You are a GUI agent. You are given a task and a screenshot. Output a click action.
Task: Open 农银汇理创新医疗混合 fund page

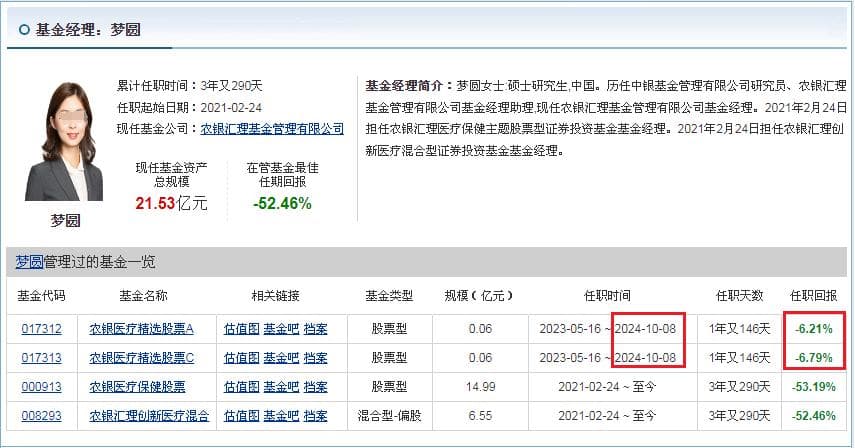tap(149, 415)
